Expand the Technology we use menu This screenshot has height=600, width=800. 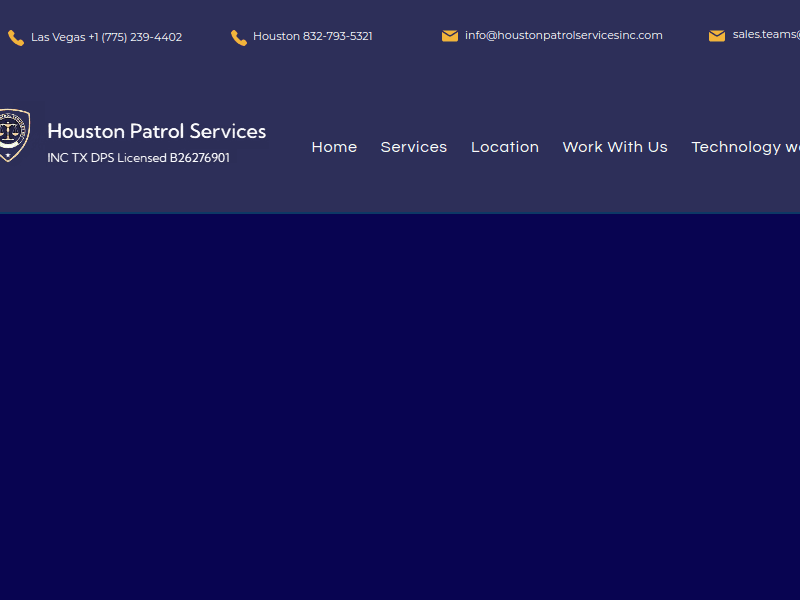[x=745, y=147]
